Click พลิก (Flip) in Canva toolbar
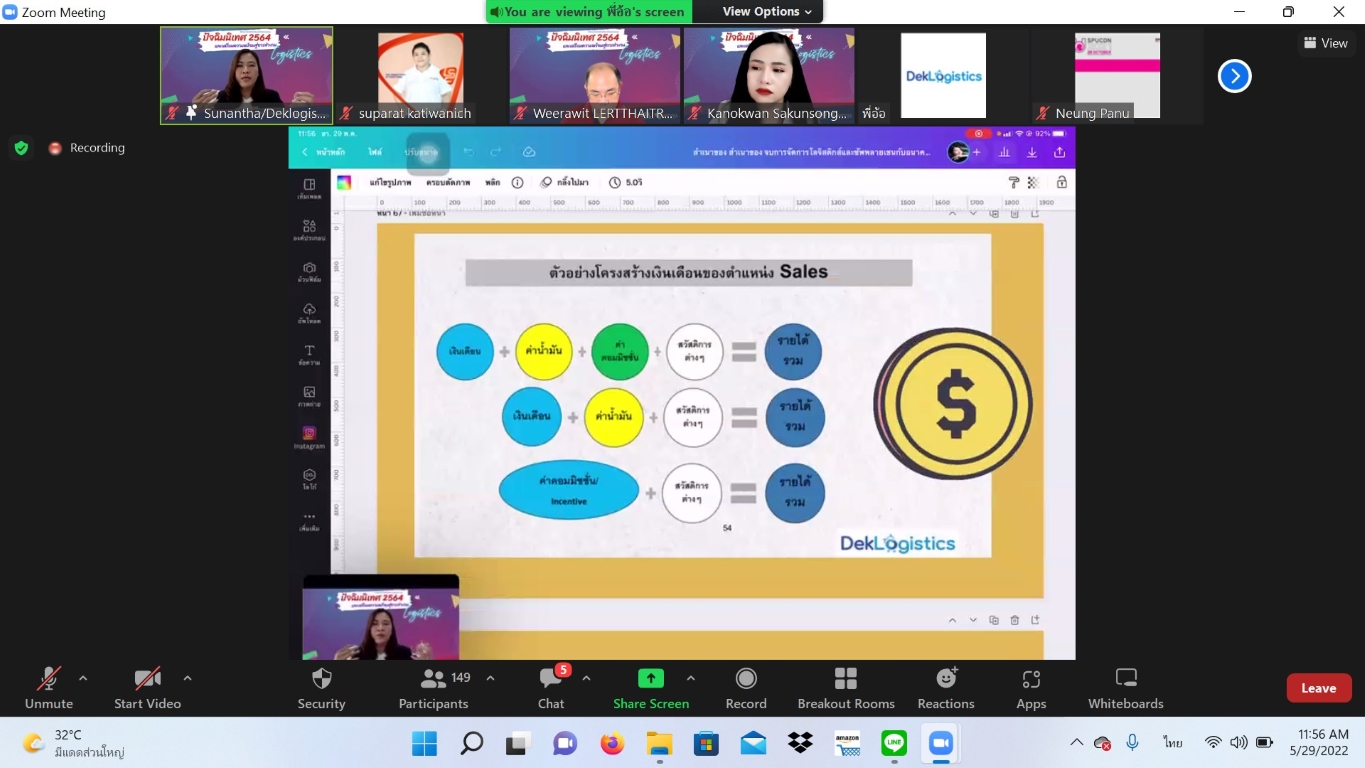Screen dimensions: 1365x768 [493, 183]
